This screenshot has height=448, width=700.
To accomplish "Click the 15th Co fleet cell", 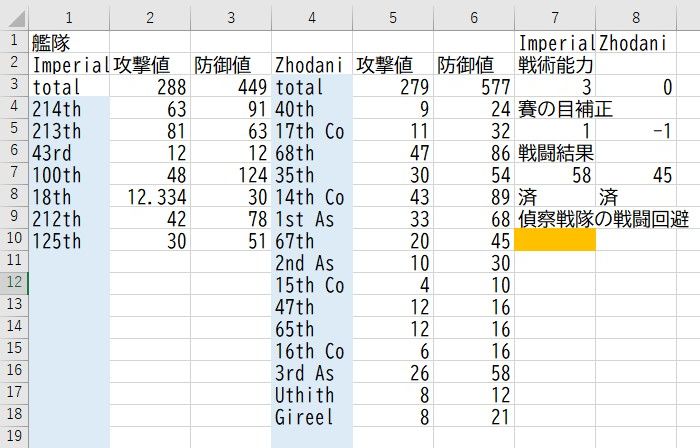I will click(x=312, y=284).
